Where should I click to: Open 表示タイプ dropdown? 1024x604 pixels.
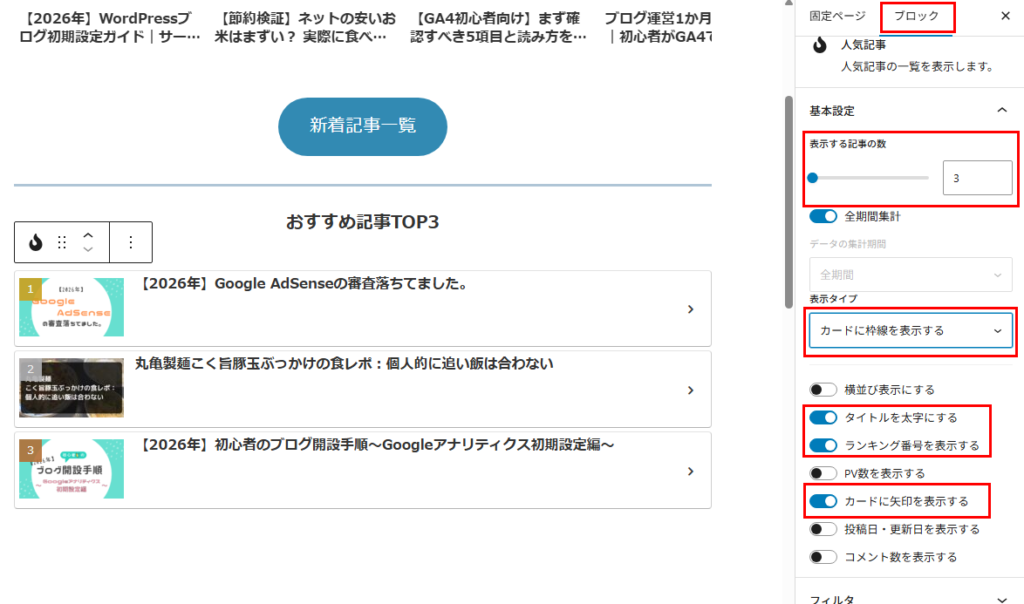point(910,330)
